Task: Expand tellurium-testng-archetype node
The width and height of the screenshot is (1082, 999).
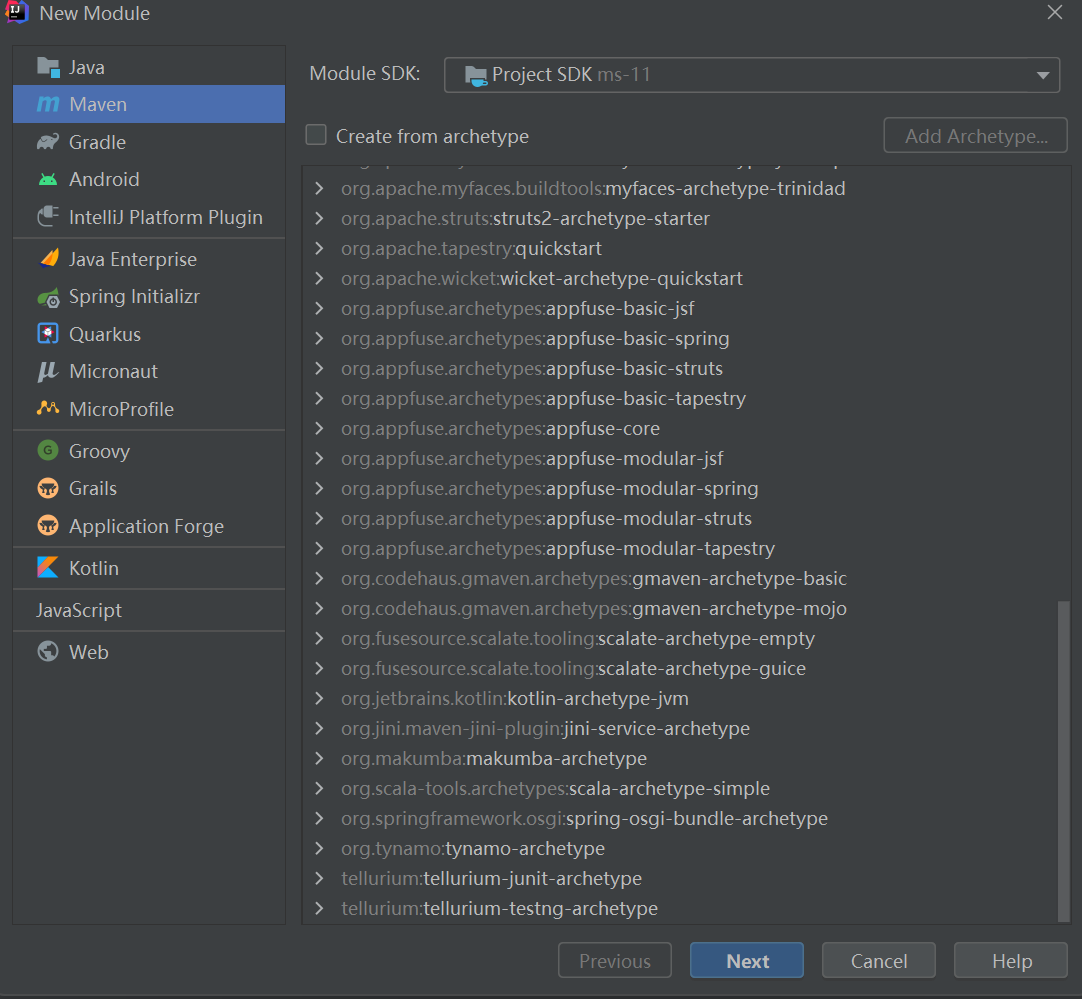Action: pos(319,908)
